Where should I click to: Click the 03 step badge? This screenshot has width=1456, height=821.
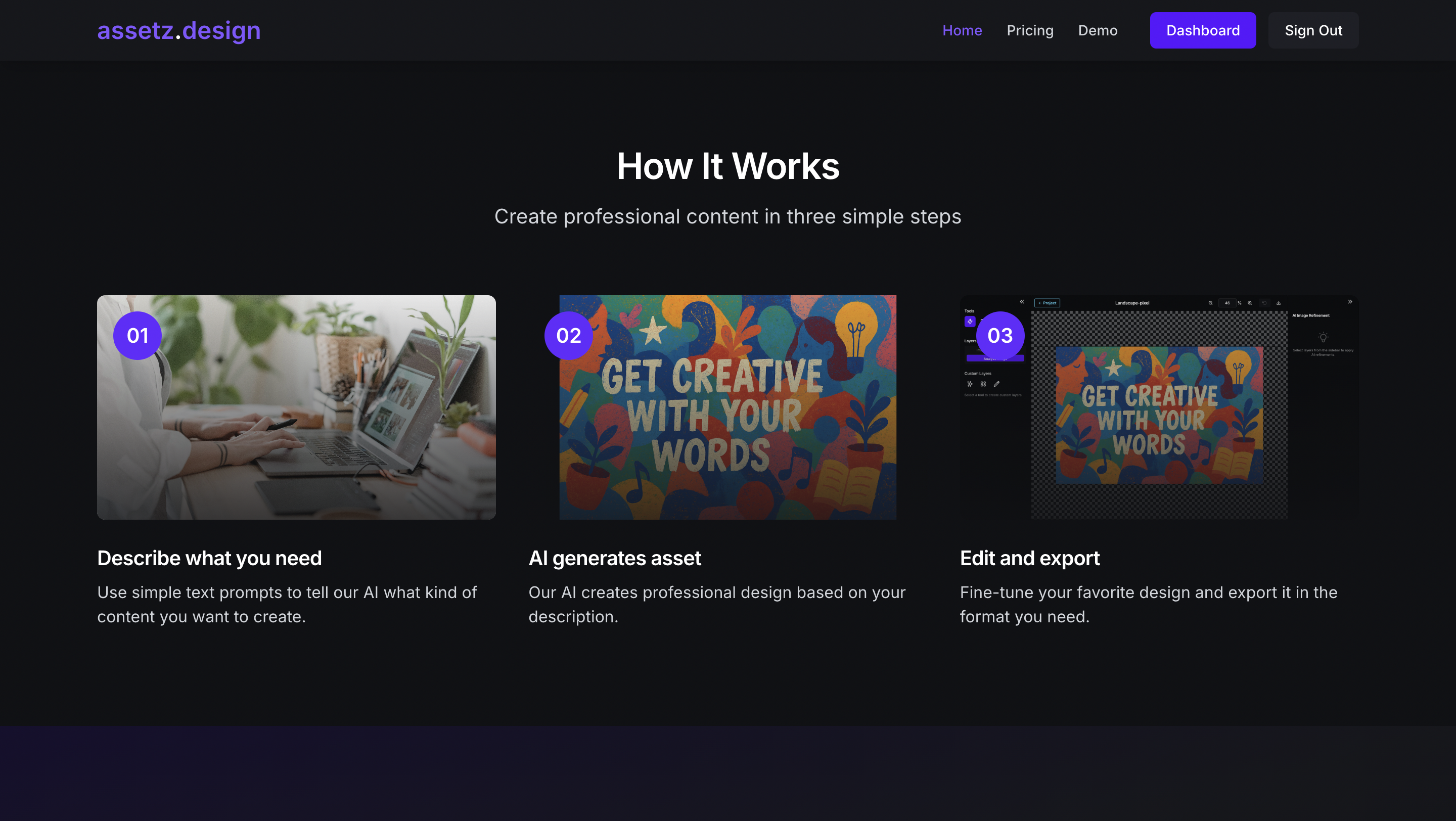coord(1000,336)
